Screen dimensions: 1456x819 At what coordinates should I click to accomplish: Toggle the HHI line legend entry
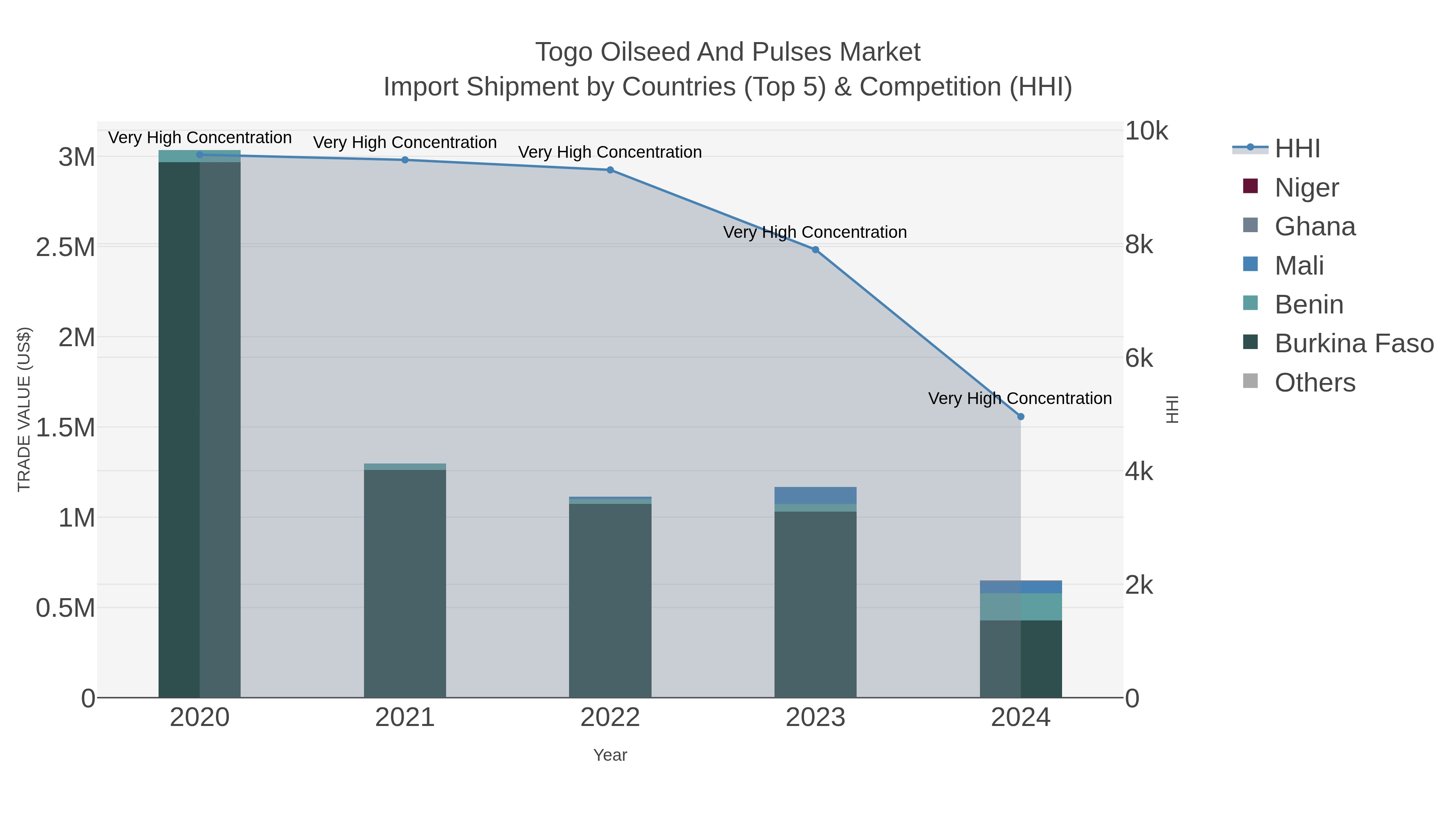click(x=1276, y=149)
